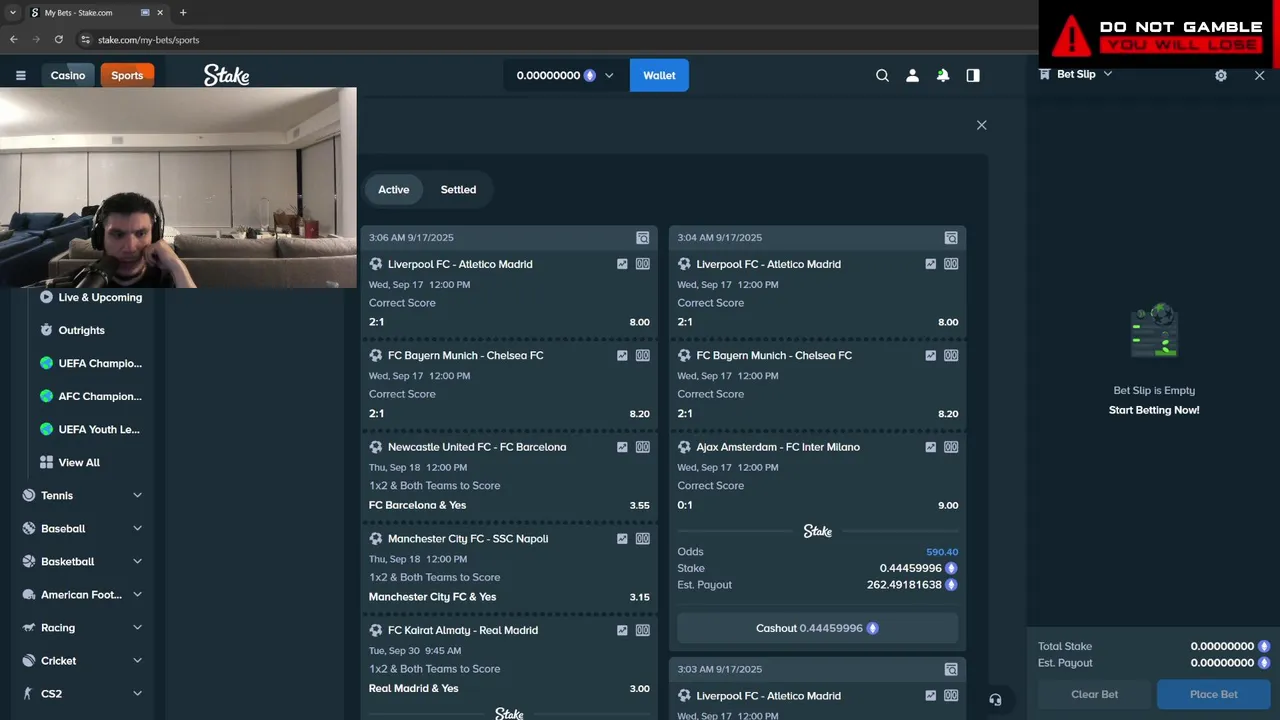Open scoreboard icon for FC Kairat Almaty - Real Madrid
The height and width of the screenshot is (720, 1280).
[643, 631]
